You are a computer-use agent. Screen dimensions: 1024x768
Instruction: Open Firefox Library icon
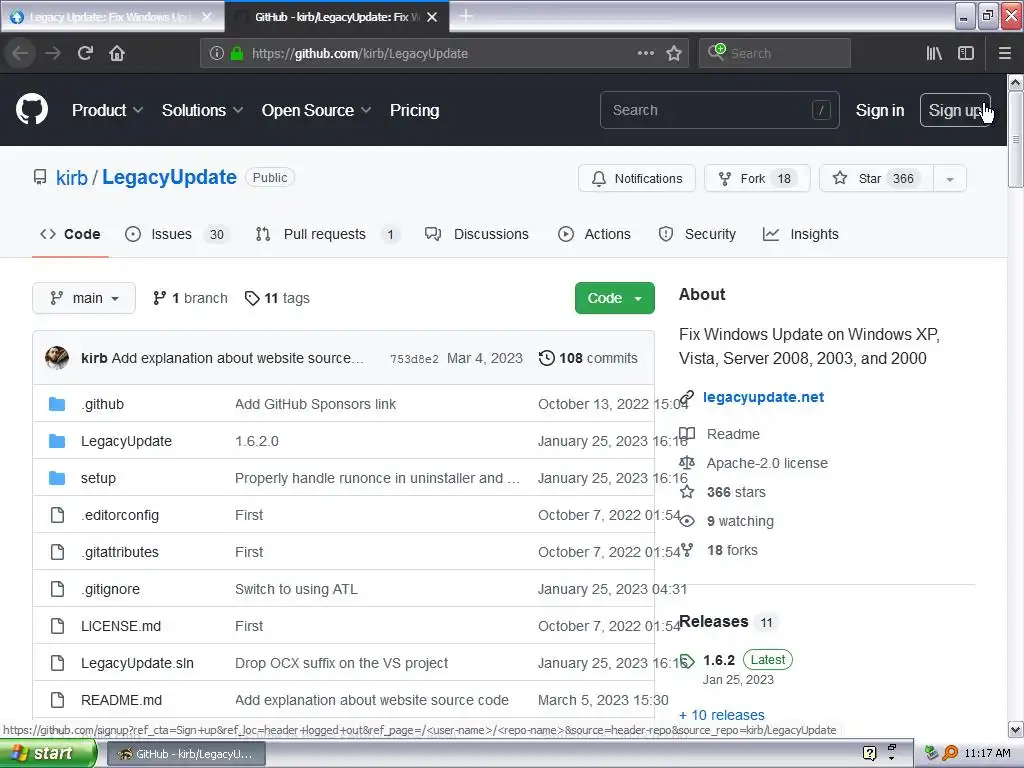(934, 53)
